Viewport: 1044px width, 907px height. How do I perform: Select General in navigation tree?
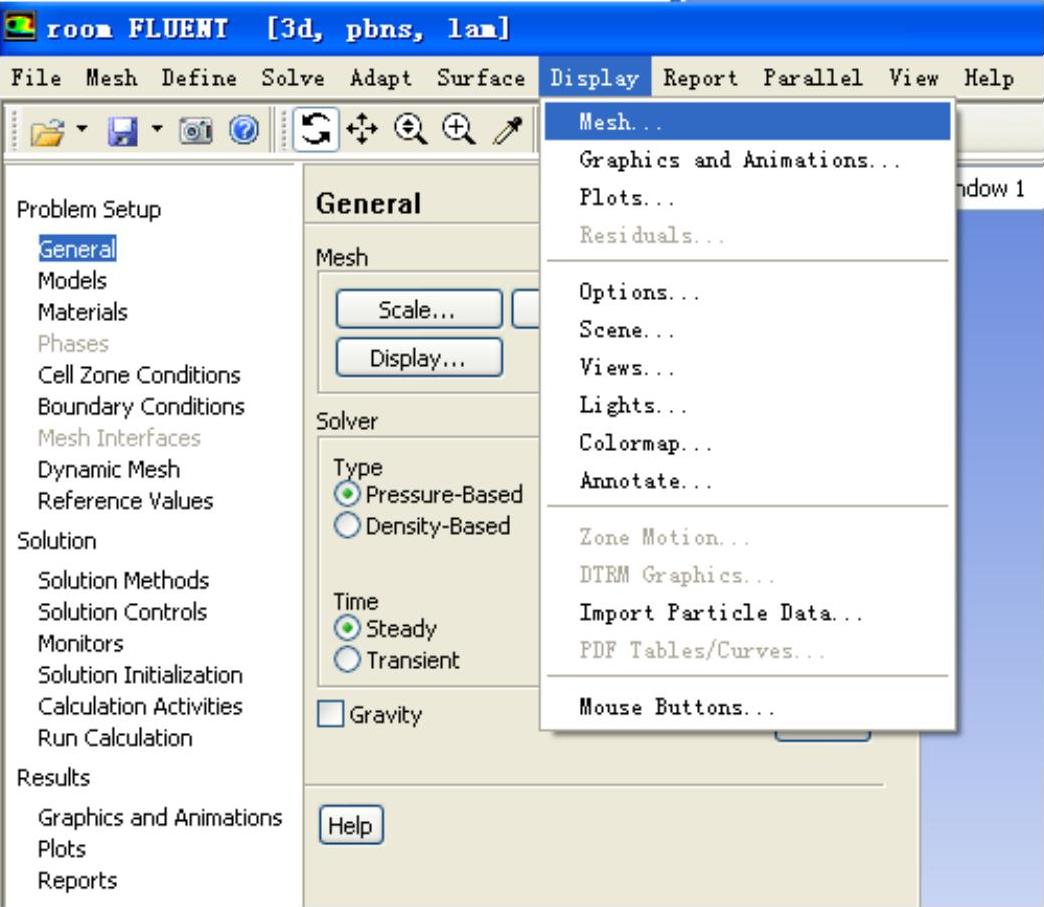[77, 249]
